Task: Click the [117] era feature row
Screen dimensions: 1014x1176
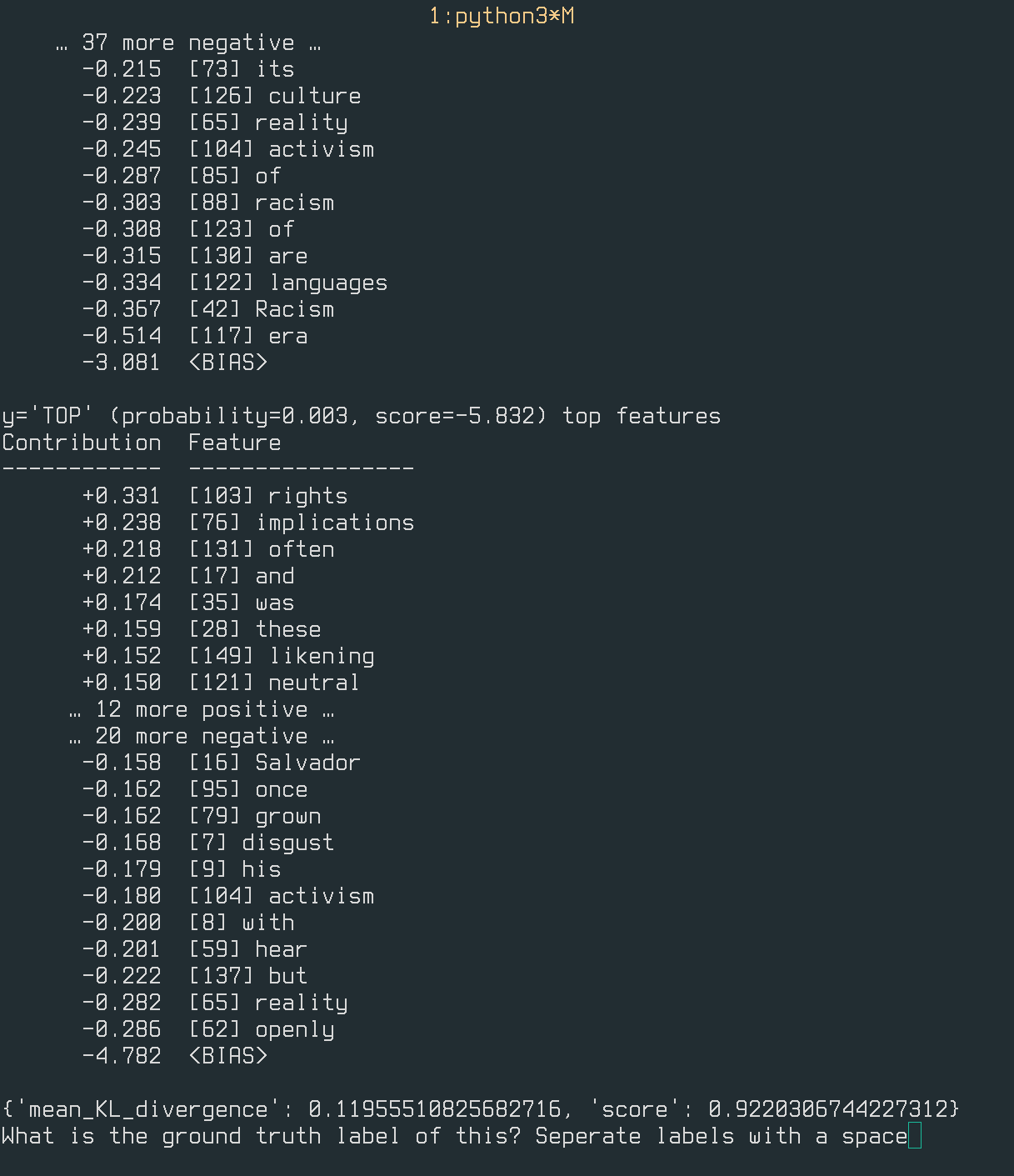Action: [248, 336]
